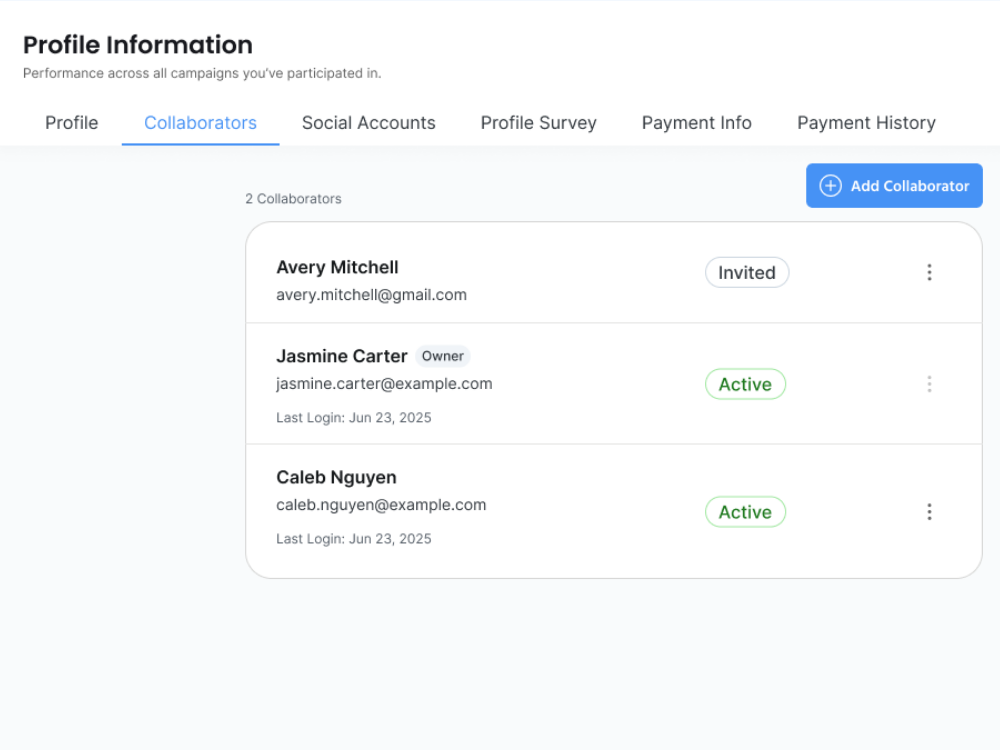View the Payment History tab

coord(866,123)
